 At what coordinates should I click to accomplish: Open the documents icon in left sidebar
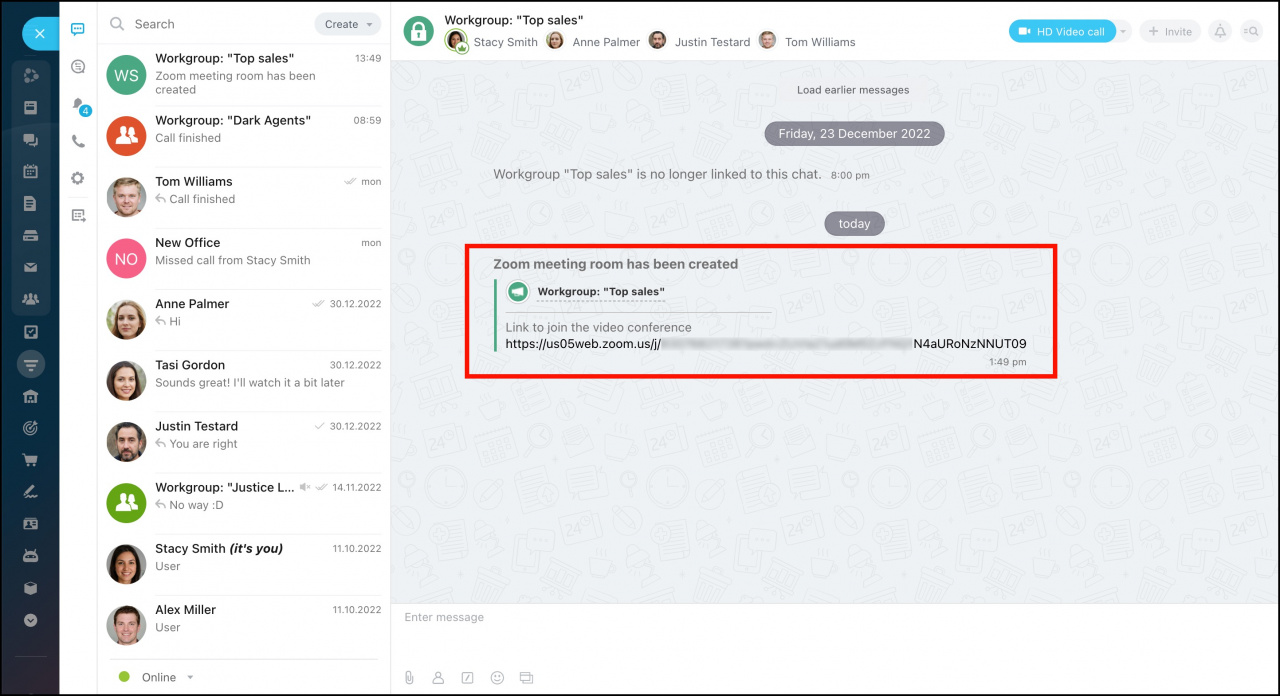[31, 204]
